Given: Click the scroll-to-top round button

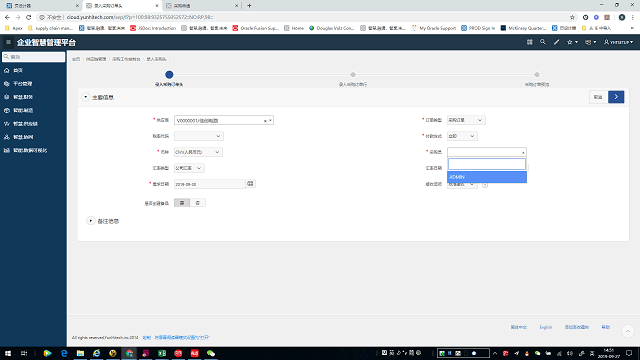Looking at the screenshot, I should tap(628, 331).
